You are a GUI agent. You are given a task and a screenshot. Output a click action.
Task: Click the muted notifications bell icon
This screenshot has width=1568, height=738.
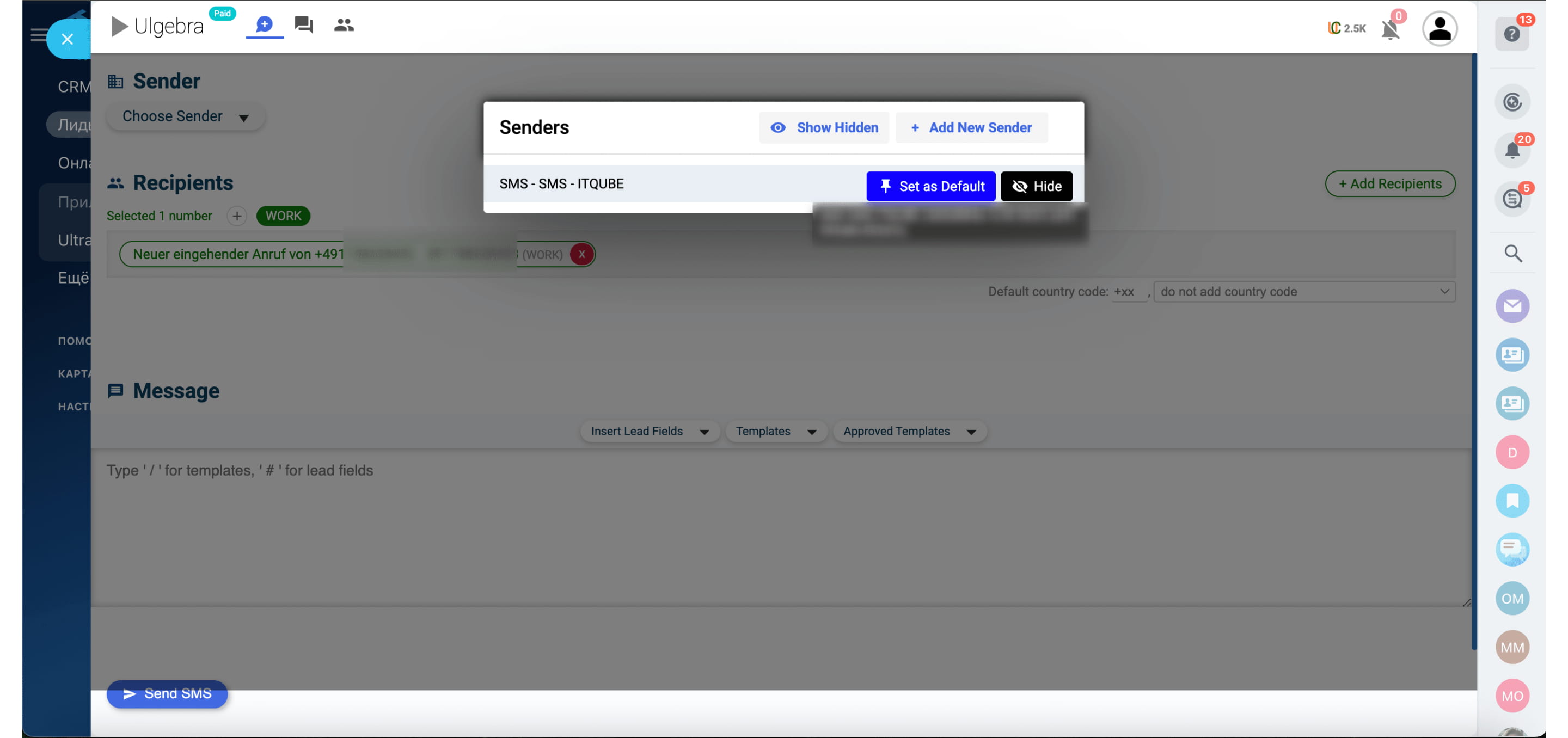point(1391,29)
